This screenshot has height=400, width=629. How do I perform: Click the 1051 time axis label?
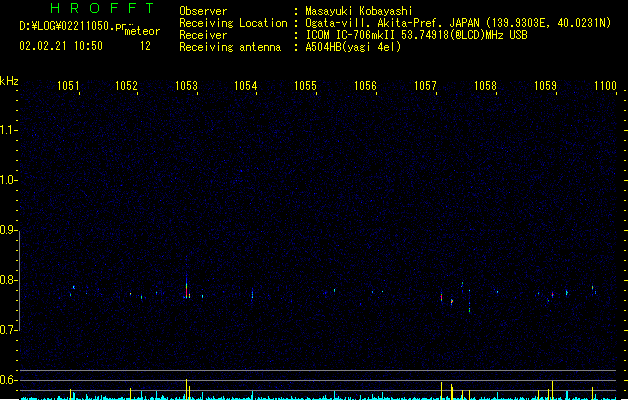pyautogui.click(x=68, y=86)
